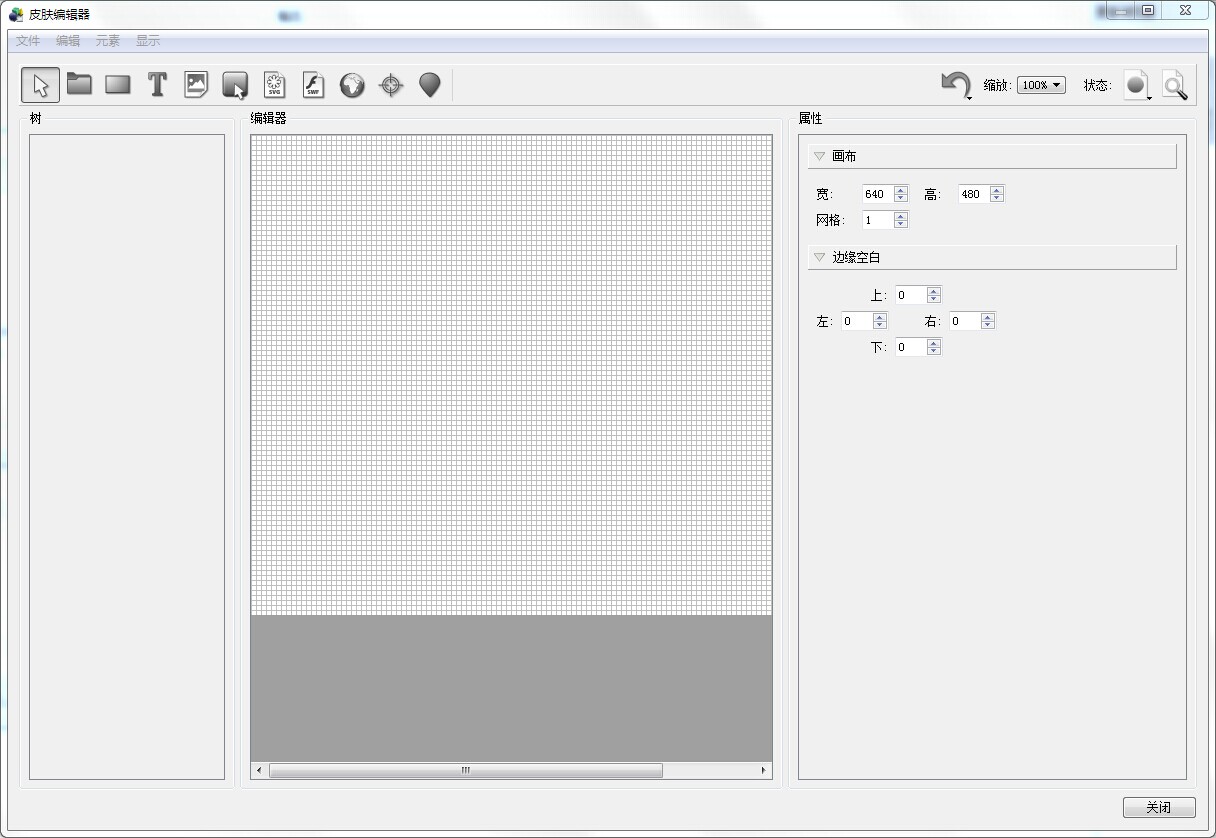Minimize the skin editor window
The image size is (1216, 838).
[x=1121, y=10]
